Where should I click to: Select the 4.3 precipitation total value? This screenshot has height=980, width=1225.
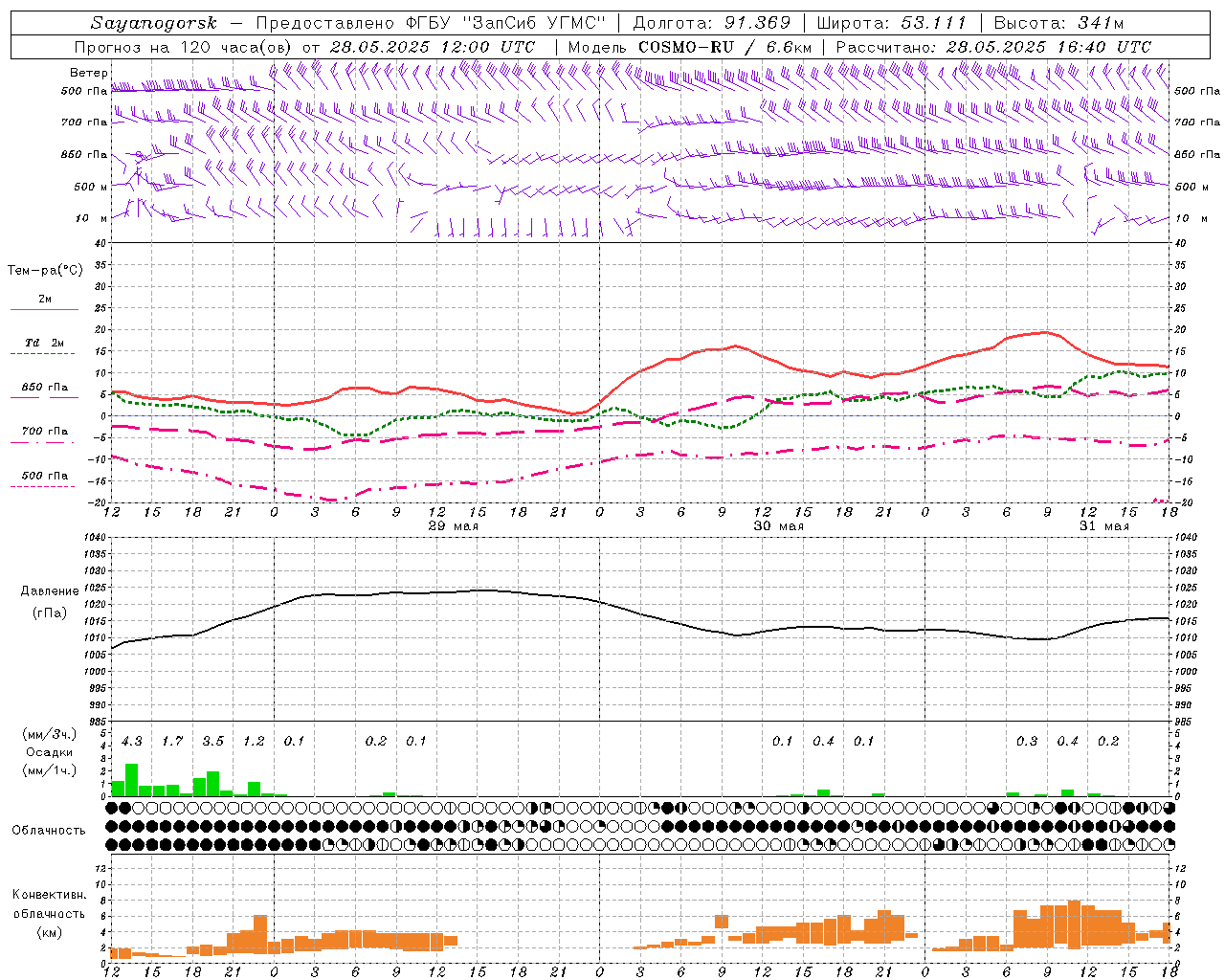pyautogui.click(x=132, y=742)
